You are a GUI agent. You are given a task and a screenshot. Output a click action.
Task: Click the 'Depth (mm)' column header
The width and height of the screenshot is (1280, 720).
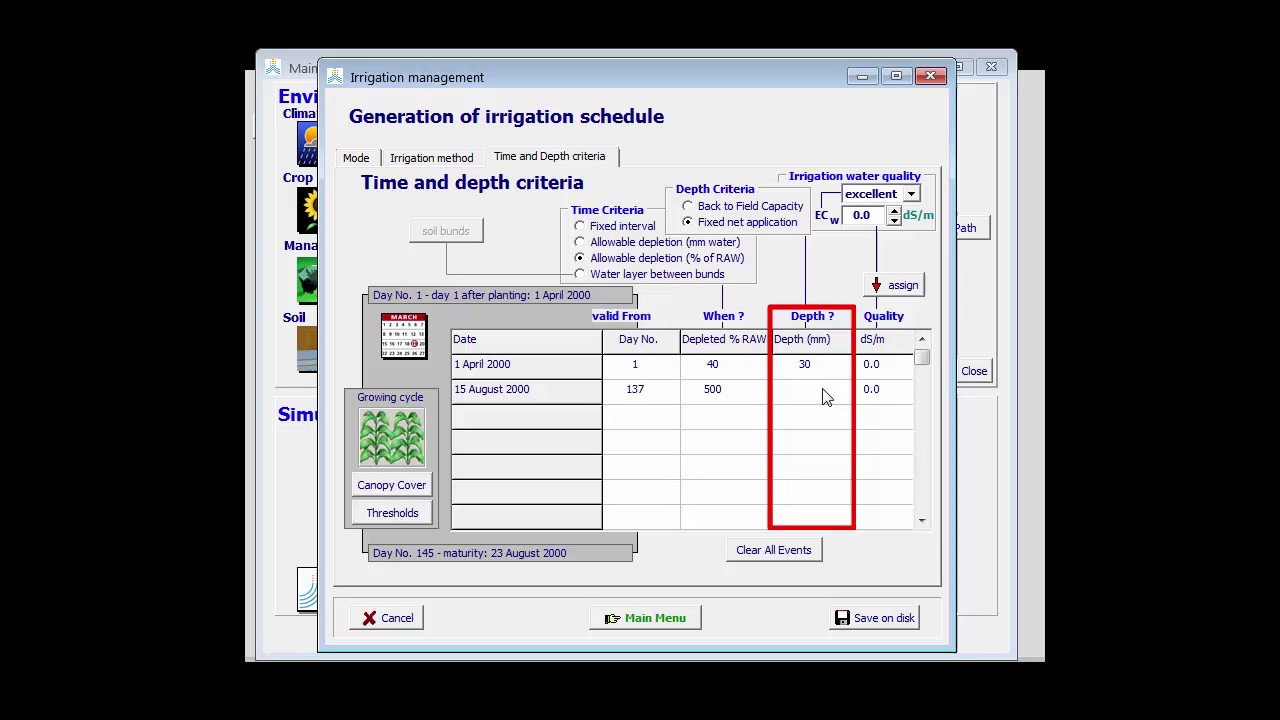(x=811, y=340)
